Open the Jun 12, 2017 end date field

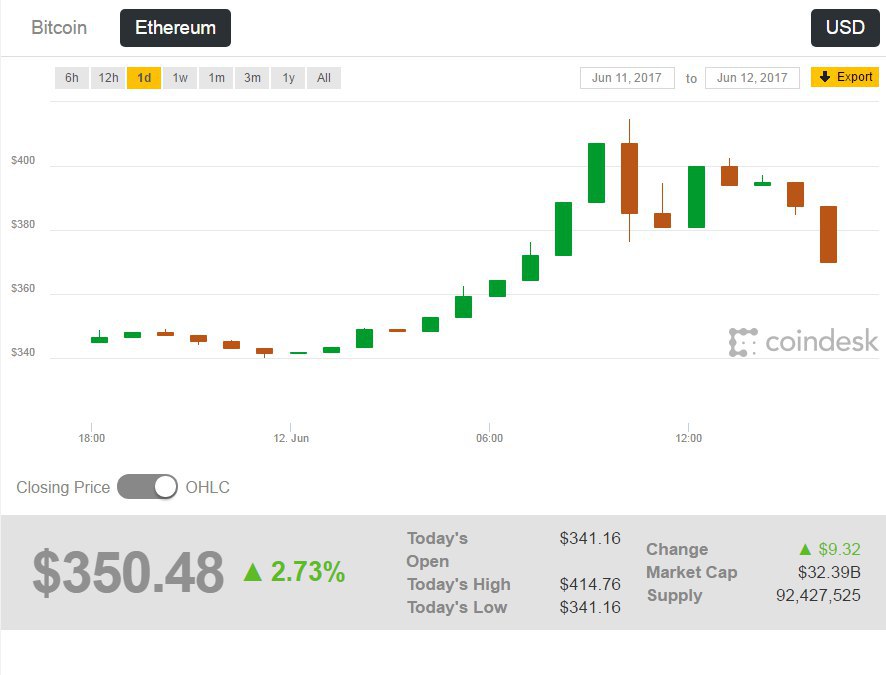752,78
